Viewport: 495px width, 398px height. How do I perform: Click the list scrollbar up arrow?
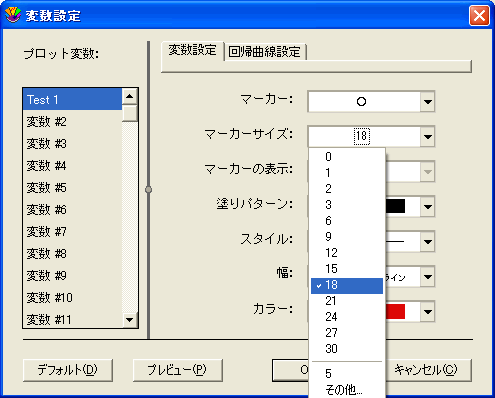130,97
